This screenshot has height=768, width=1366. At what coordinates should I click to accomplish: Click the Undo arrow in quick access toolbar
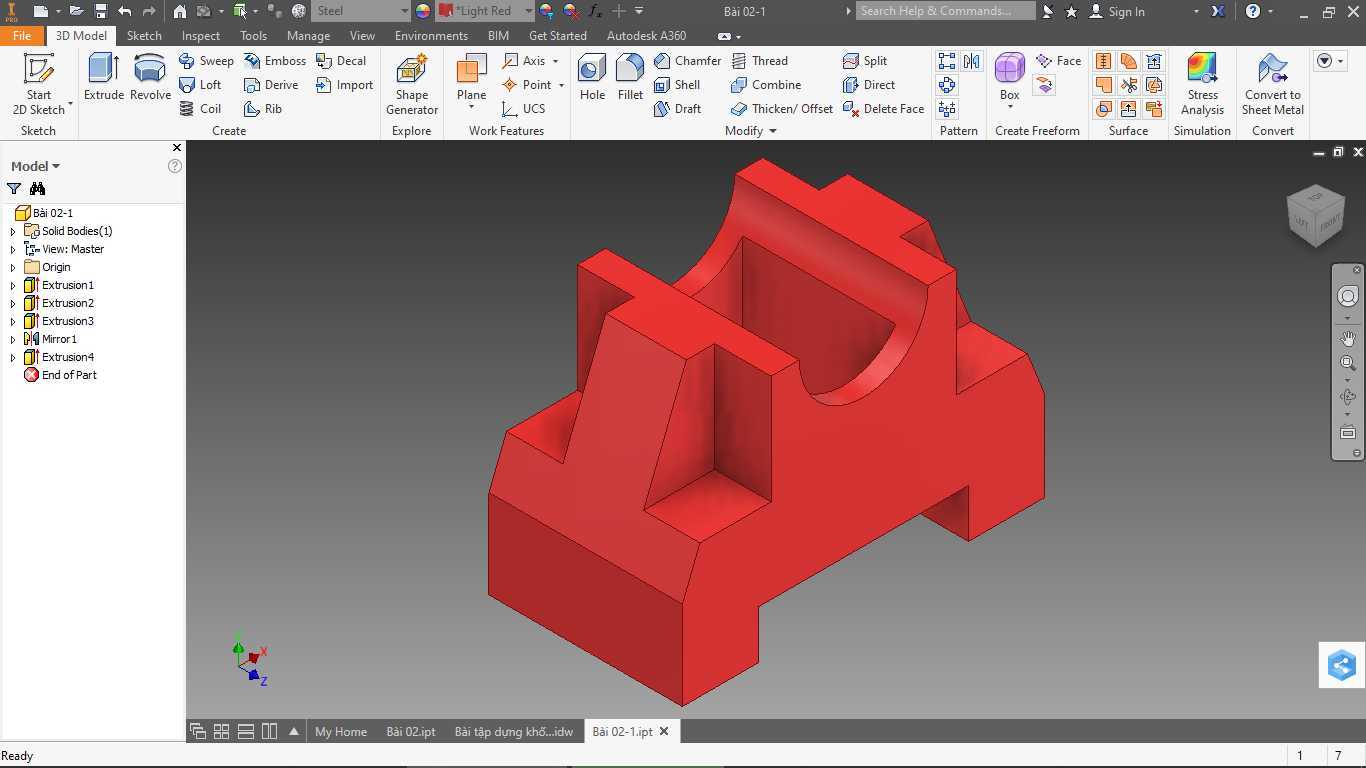pos(124,11)
